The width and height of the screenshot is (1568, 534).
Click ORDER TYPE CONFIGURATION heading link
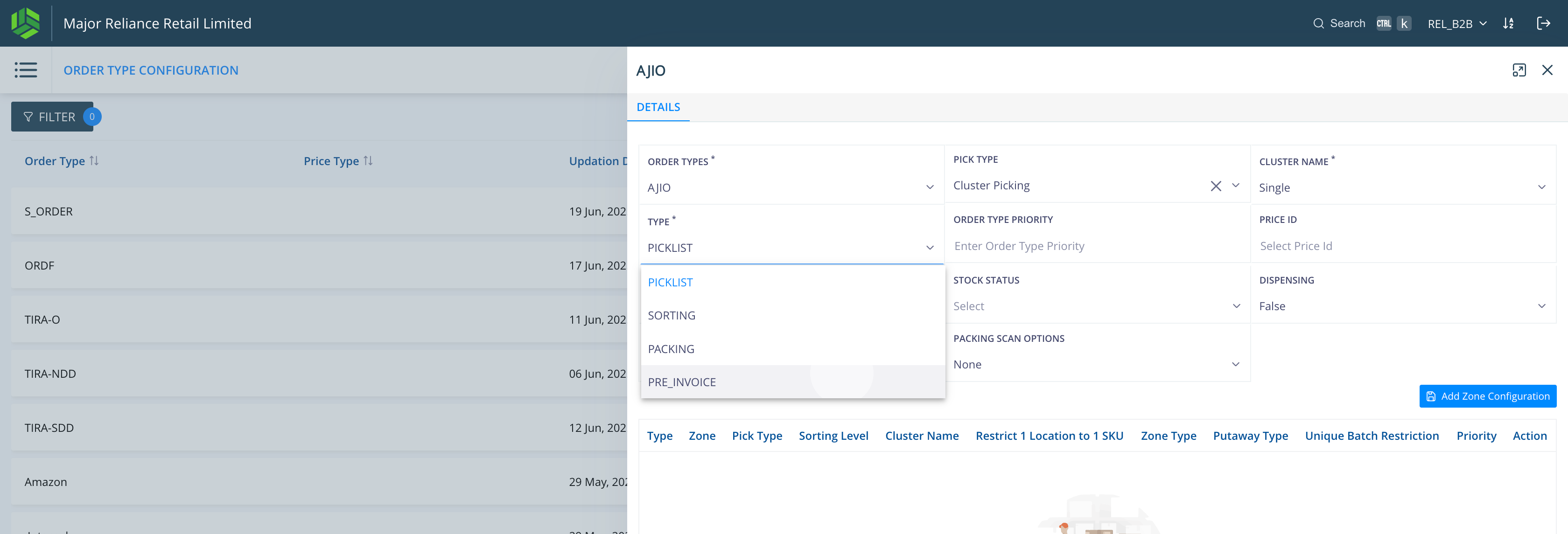[151, 70]
